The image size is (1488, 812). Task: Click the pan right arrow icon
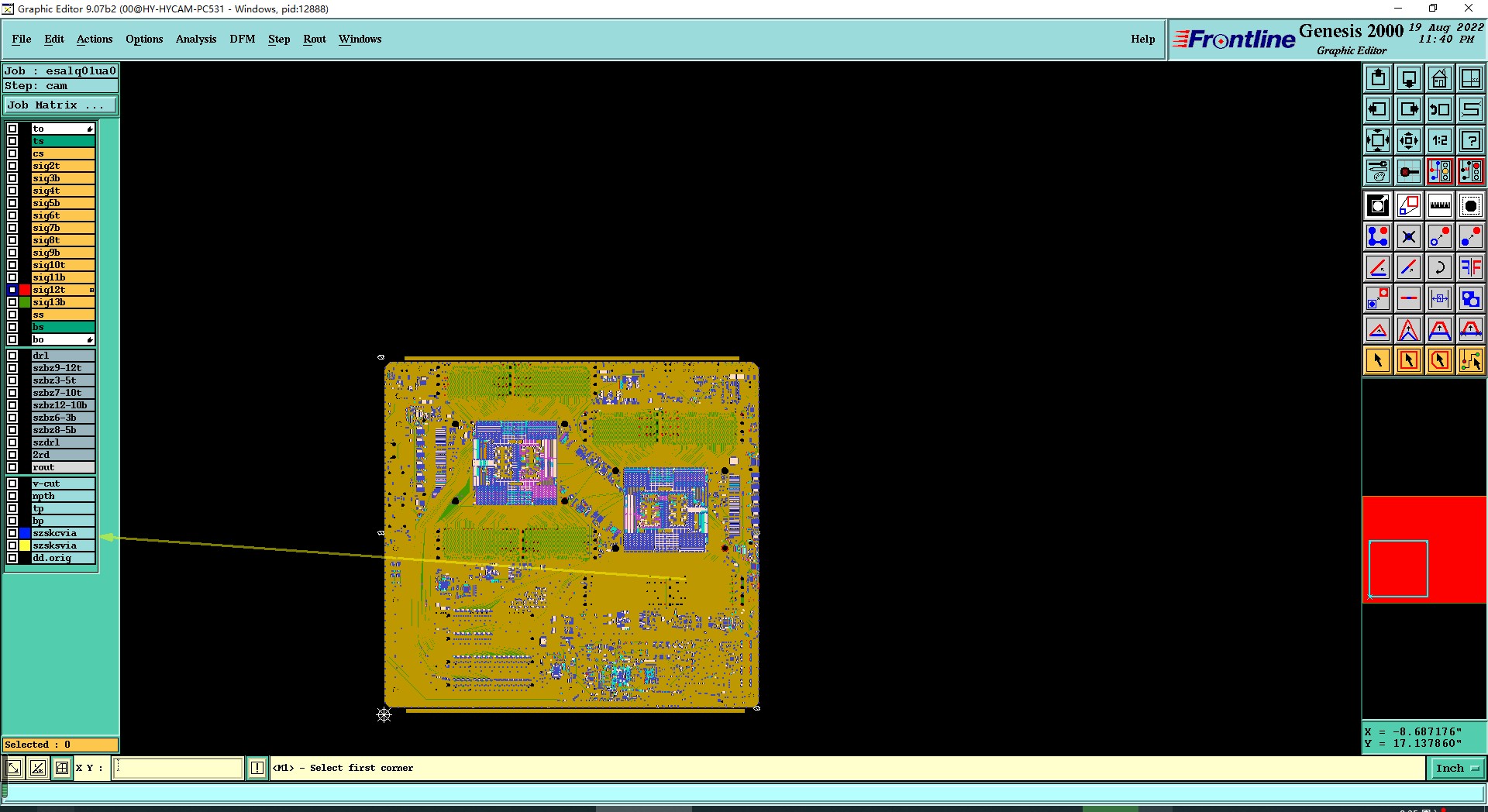[x=1409, y=109]
